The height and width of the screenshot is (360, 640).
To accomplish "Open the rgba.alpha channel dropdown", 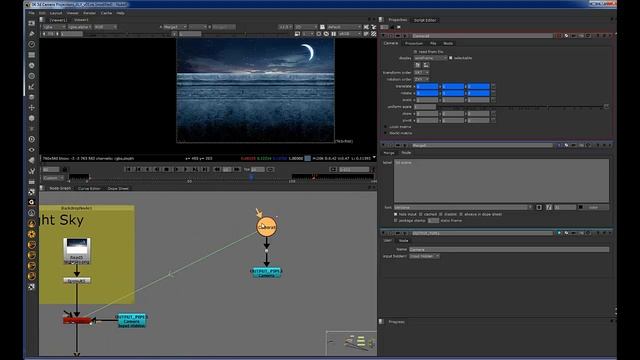I will click(80, 27).
